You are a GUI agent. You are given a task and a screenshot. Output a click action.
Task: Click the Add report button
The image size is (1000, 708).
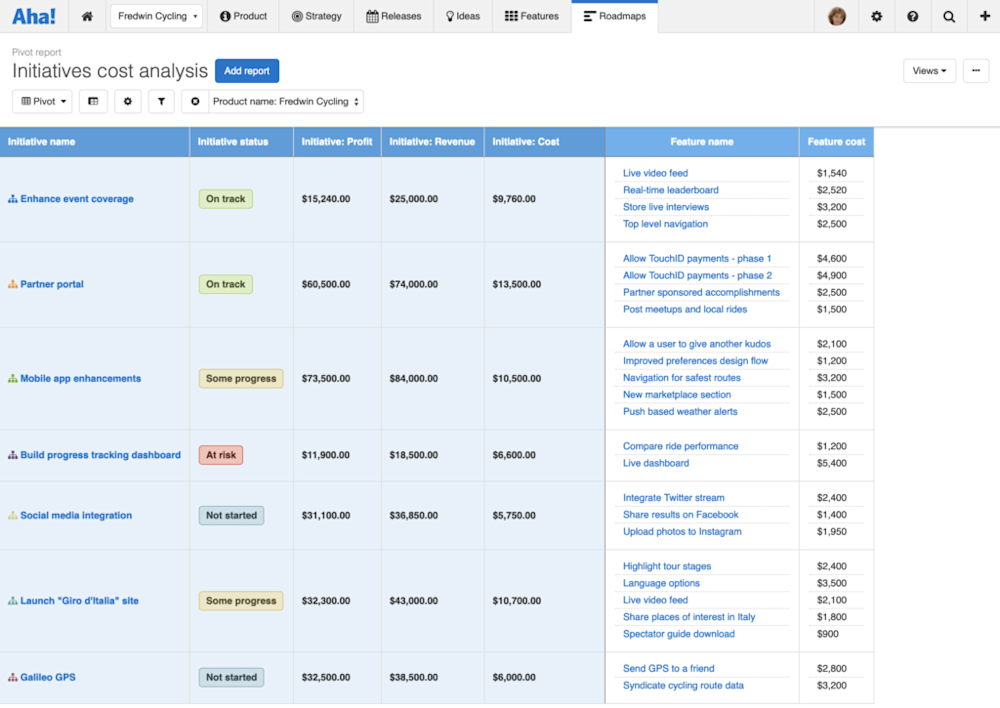(x=246, y=71)
